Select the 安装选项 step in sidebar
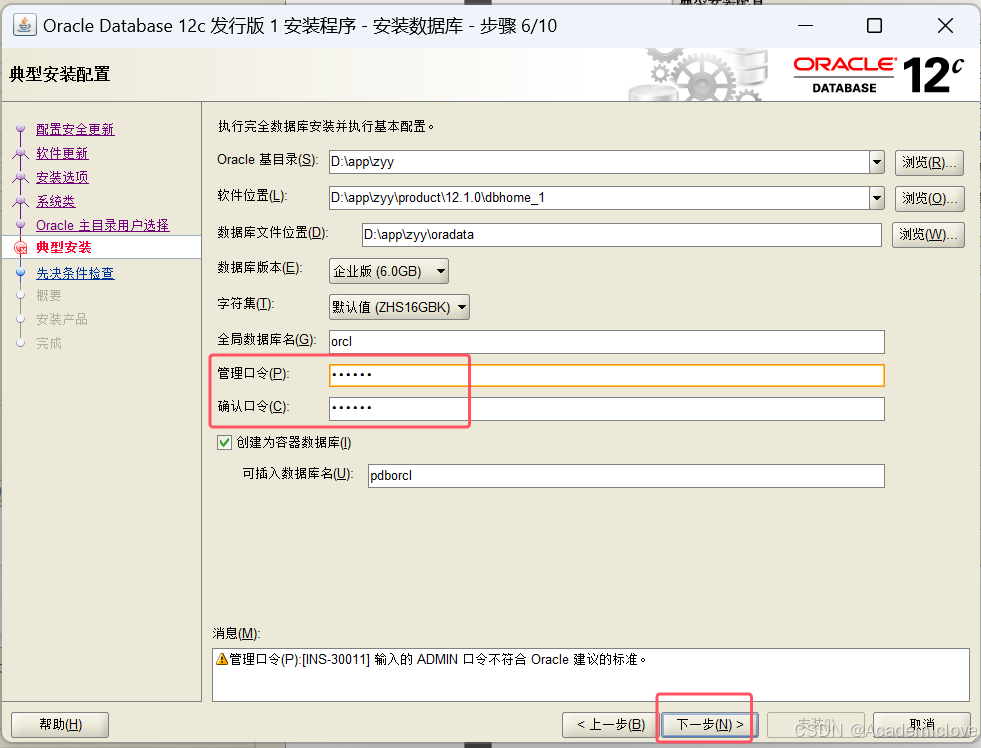This screenshot has height=748, width=981. pyautogui.click(x=62, y=177)
